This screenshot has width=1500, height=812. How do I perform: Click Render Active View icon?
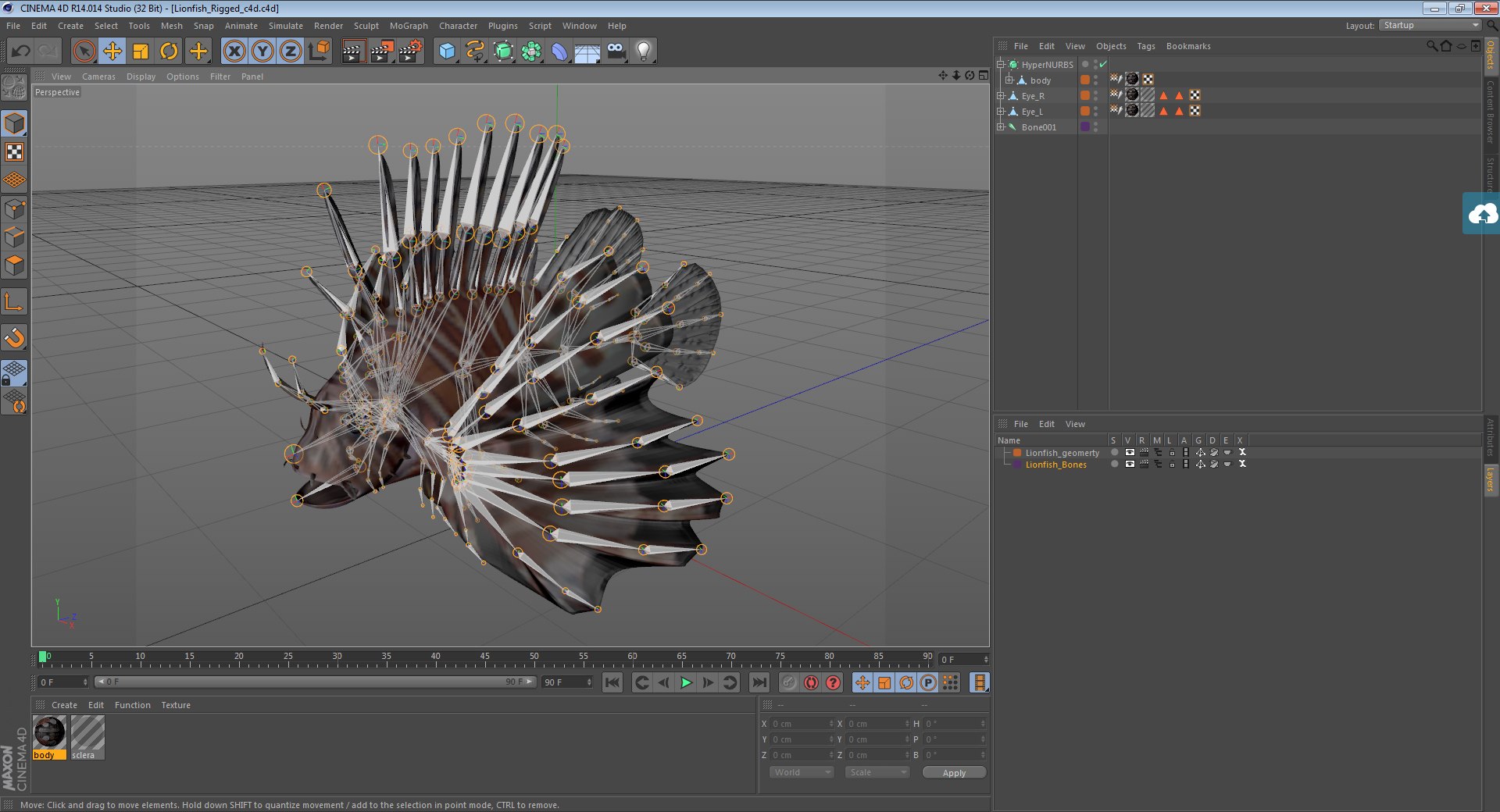pos(353,52)
